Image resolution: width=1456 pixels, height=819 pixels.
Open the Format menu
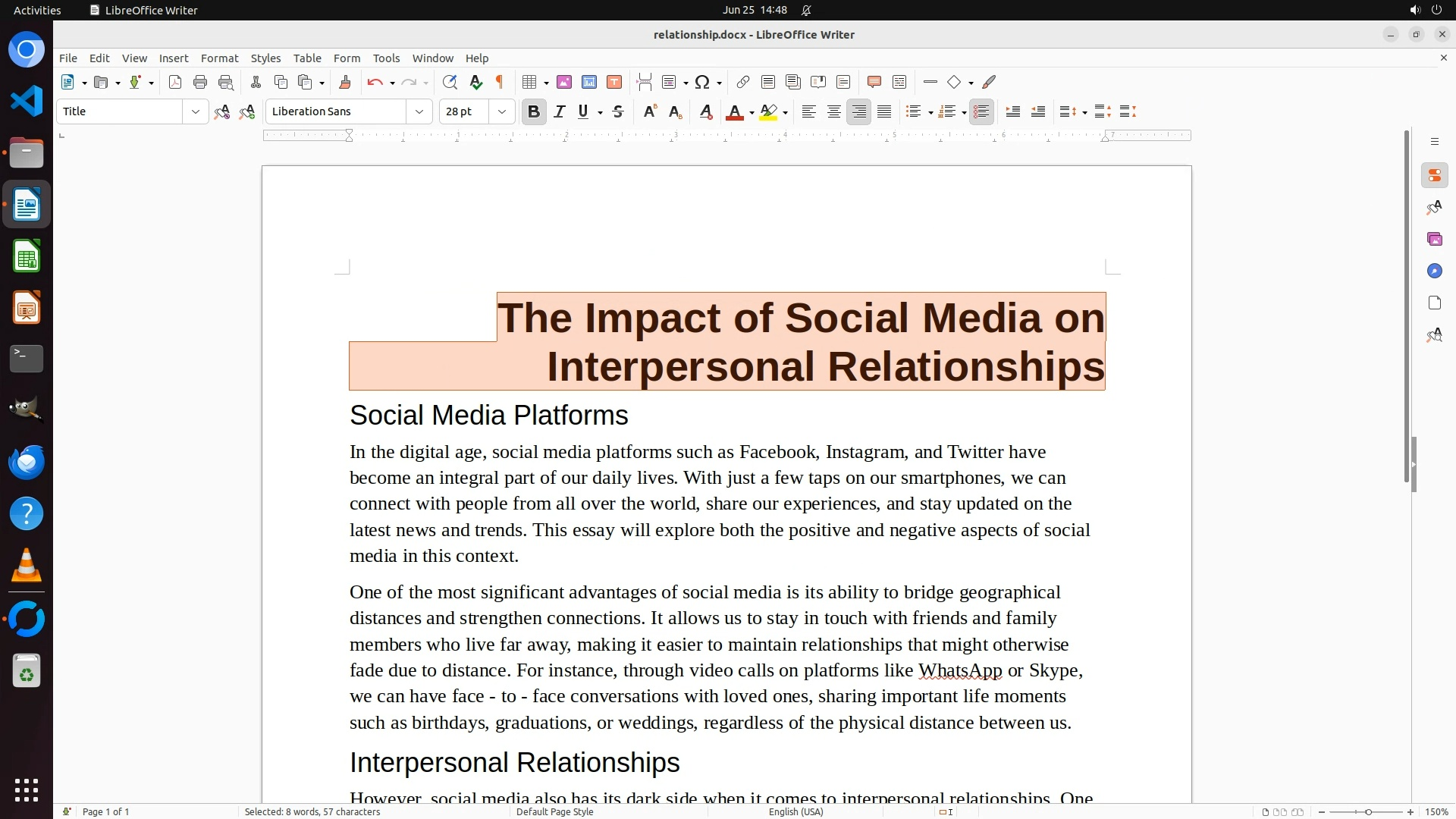[x=219, y=58]
